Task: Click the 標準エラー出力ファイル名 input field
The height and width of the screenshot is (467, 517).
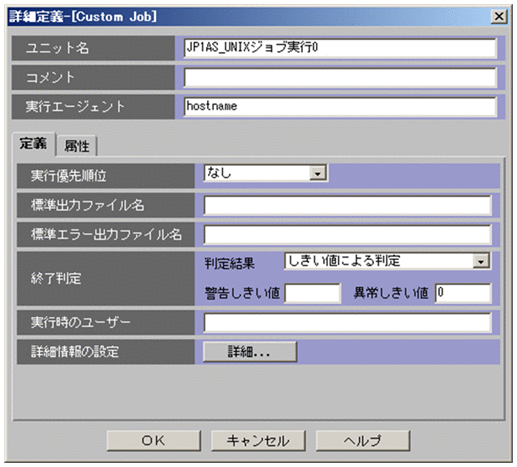Action: point(347,234)
